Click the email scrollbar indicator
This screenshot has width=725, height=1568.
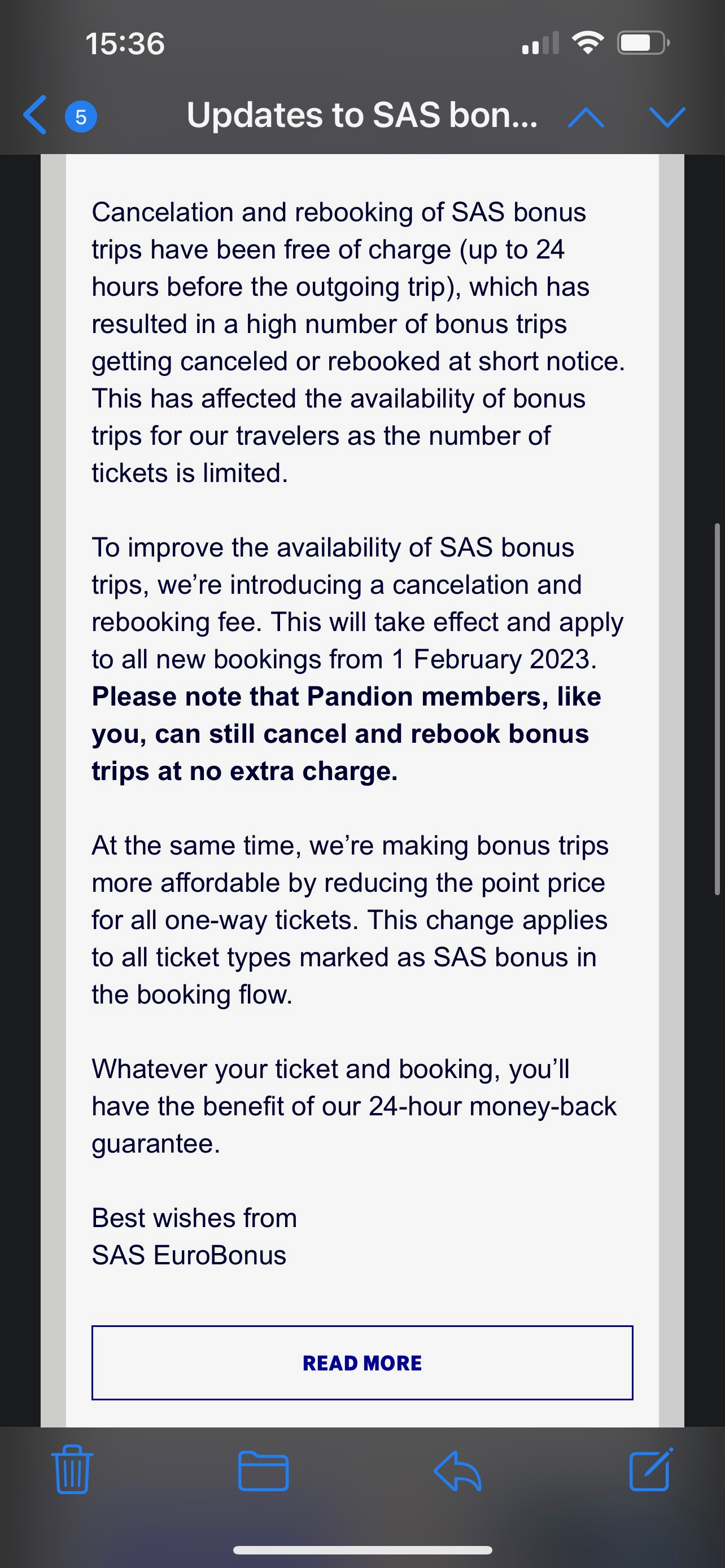point(717,708)
